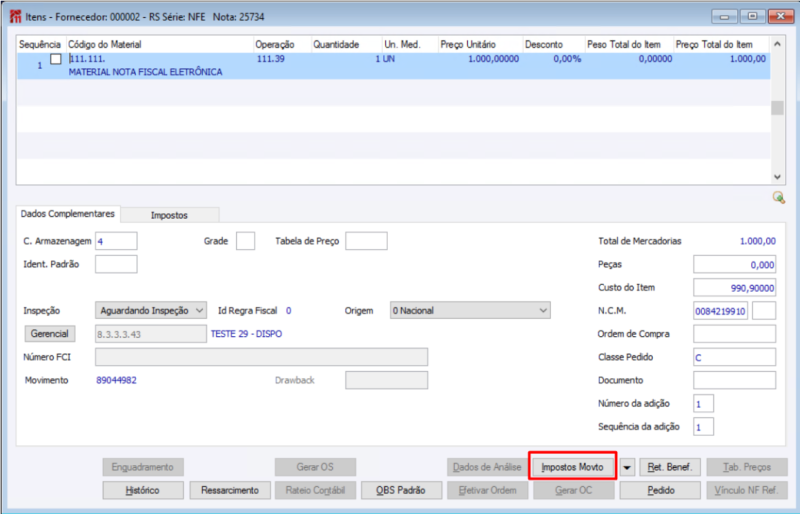Click the grid vertical scrollbar thumb
This screenshot has height=514, width=800.
(x=777, y=108)
